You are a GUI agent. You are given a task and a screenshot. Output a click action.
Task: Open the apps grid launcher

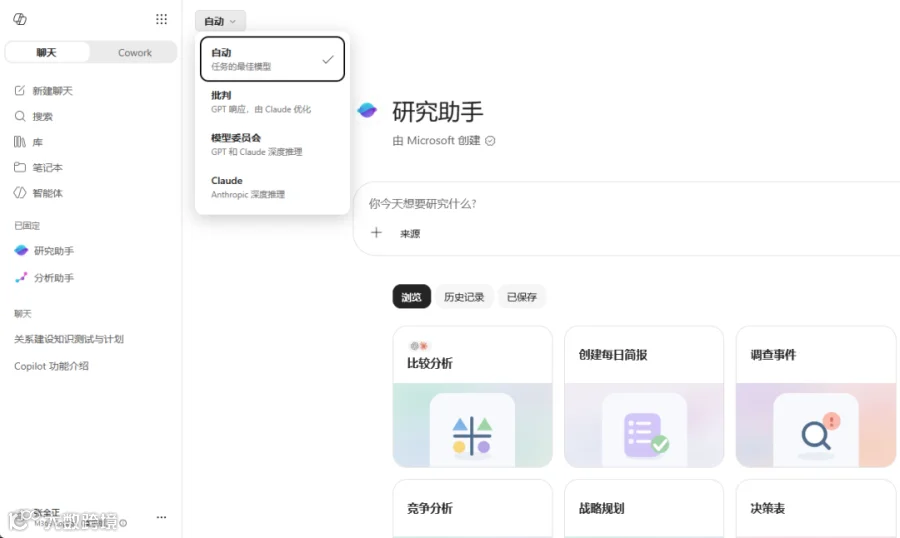161,19
